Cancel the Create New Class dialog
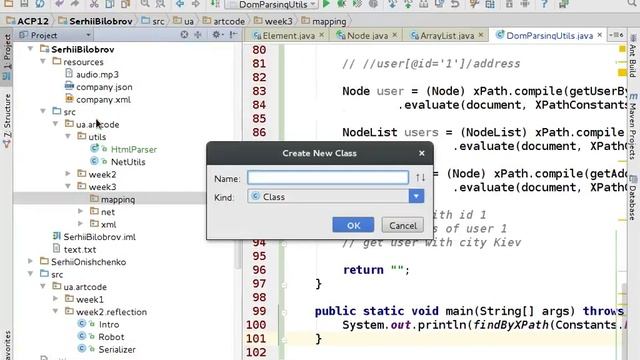The width and height of the screenshot is (640, 360). (x=402, y=225)
